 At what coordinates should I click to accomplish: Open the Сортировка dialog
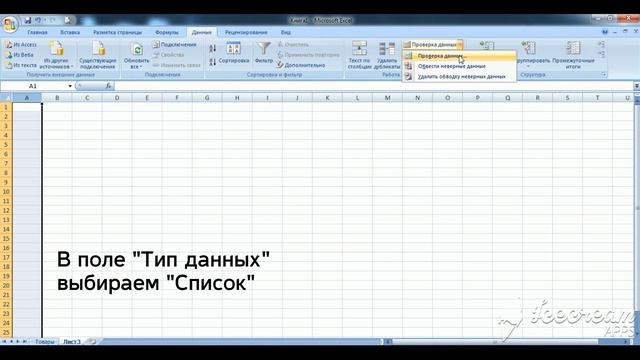click(x=233, y=53)
